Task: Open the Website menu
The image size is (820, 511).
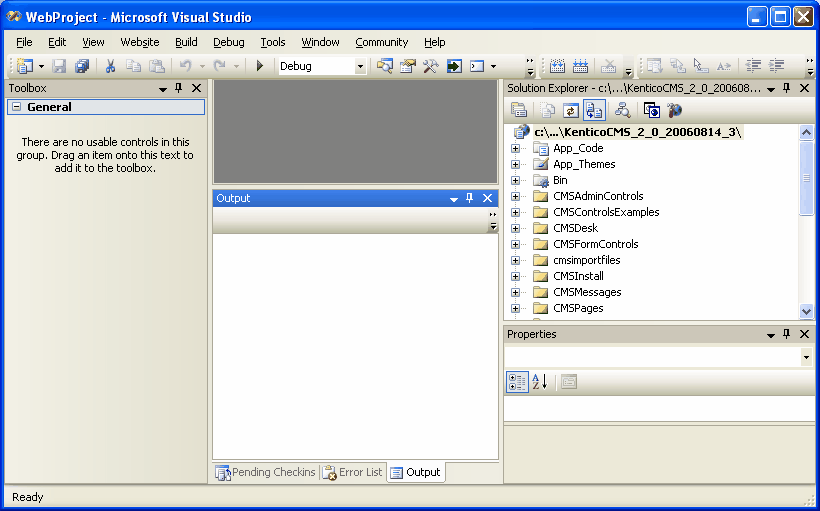Action: [x=140, y=42]
